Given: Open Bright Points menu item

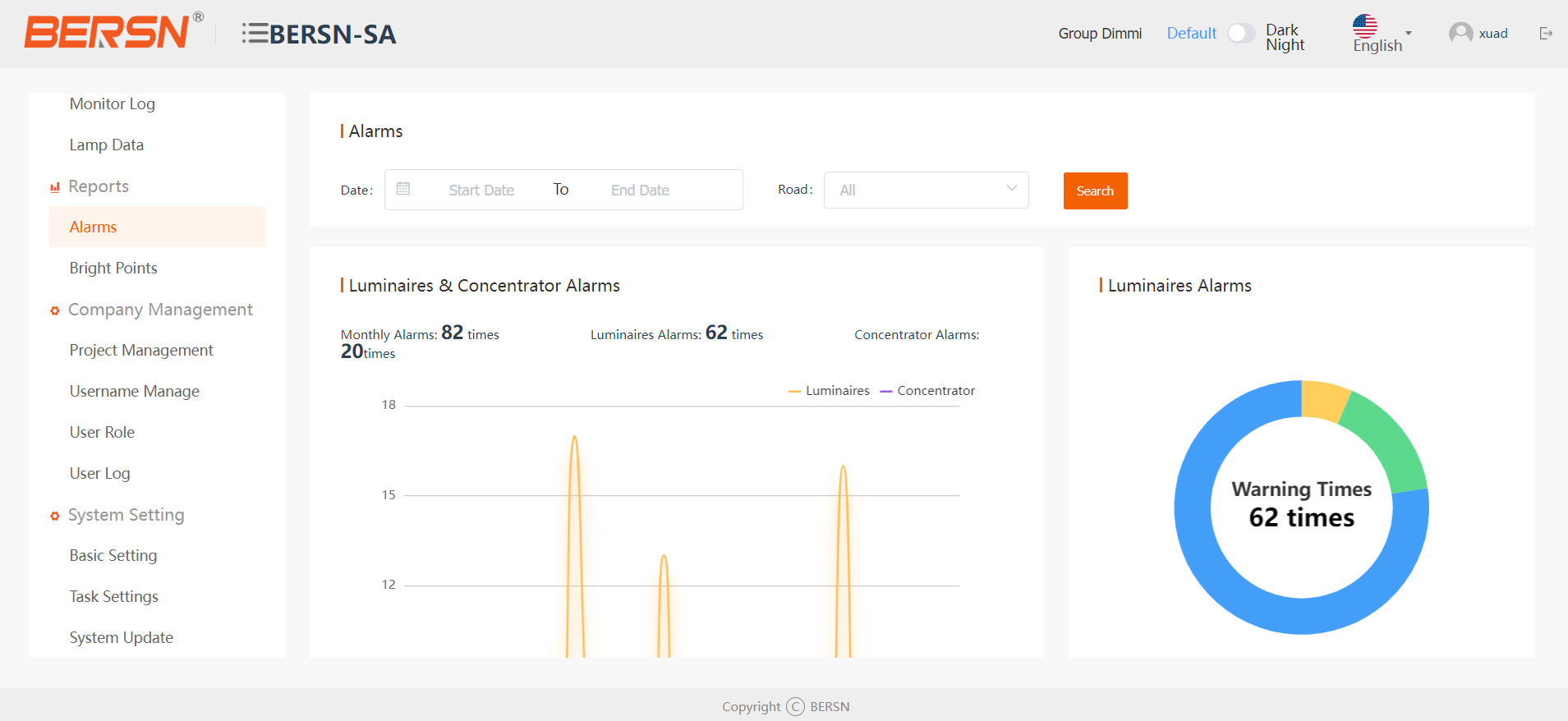Looking at the screenshot, I should point(113,269).
